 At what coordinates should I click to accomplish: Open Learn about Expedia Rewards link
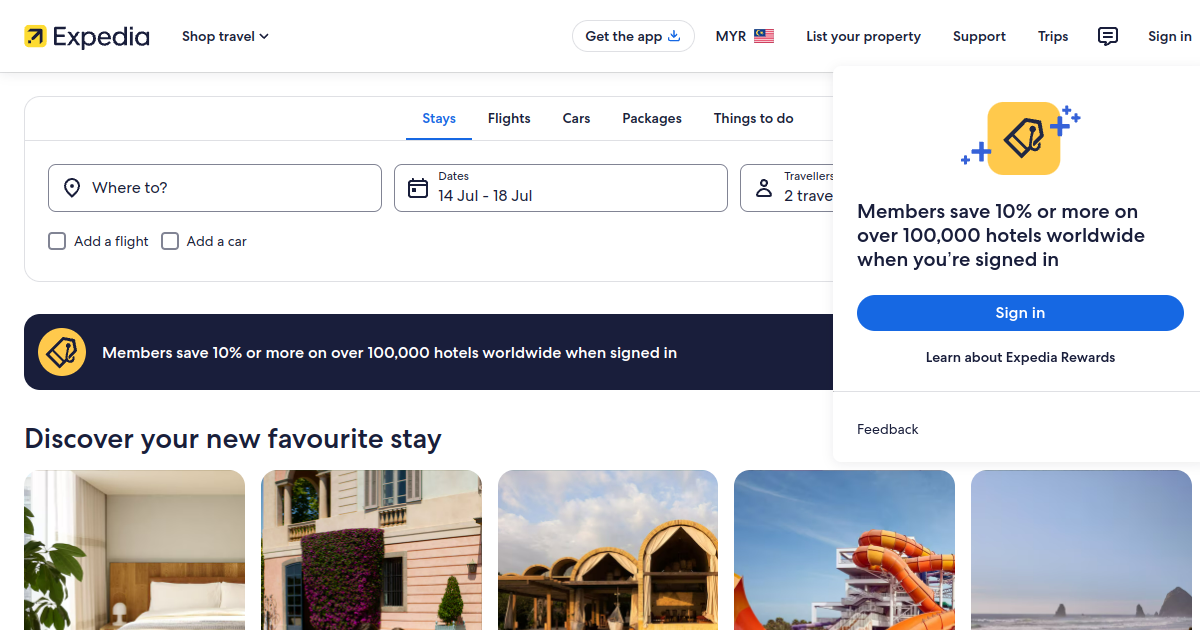1020,357
